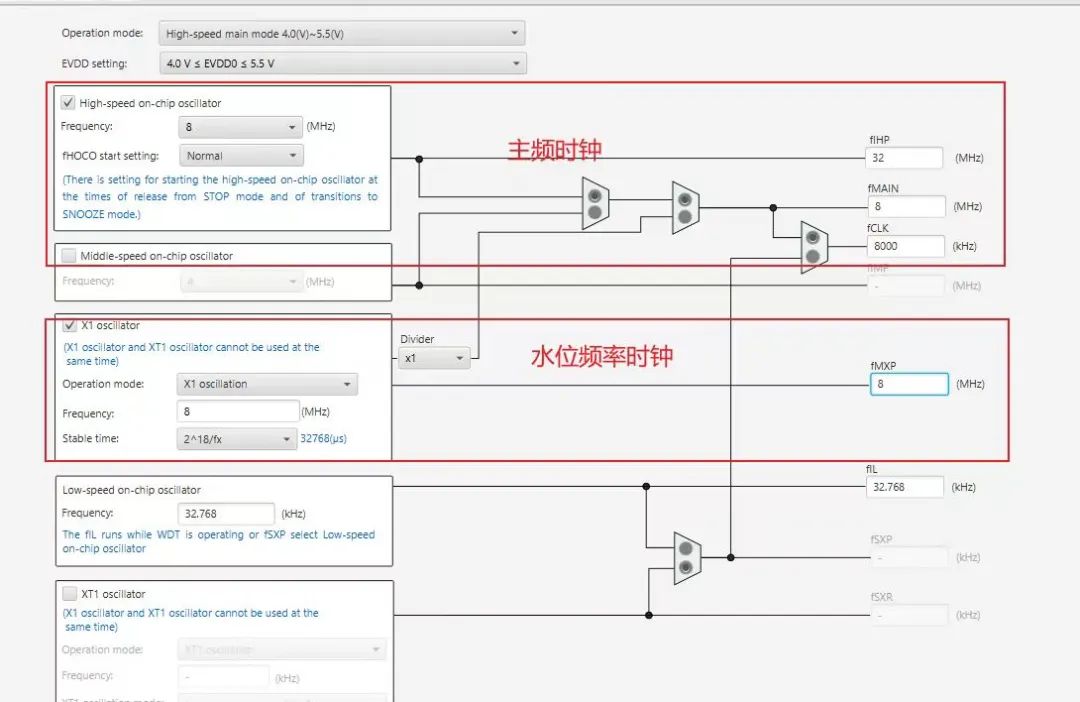The image size is (1080, 702).
Task: Click the fIL runs while WDT note
Action: pos(218,541)
